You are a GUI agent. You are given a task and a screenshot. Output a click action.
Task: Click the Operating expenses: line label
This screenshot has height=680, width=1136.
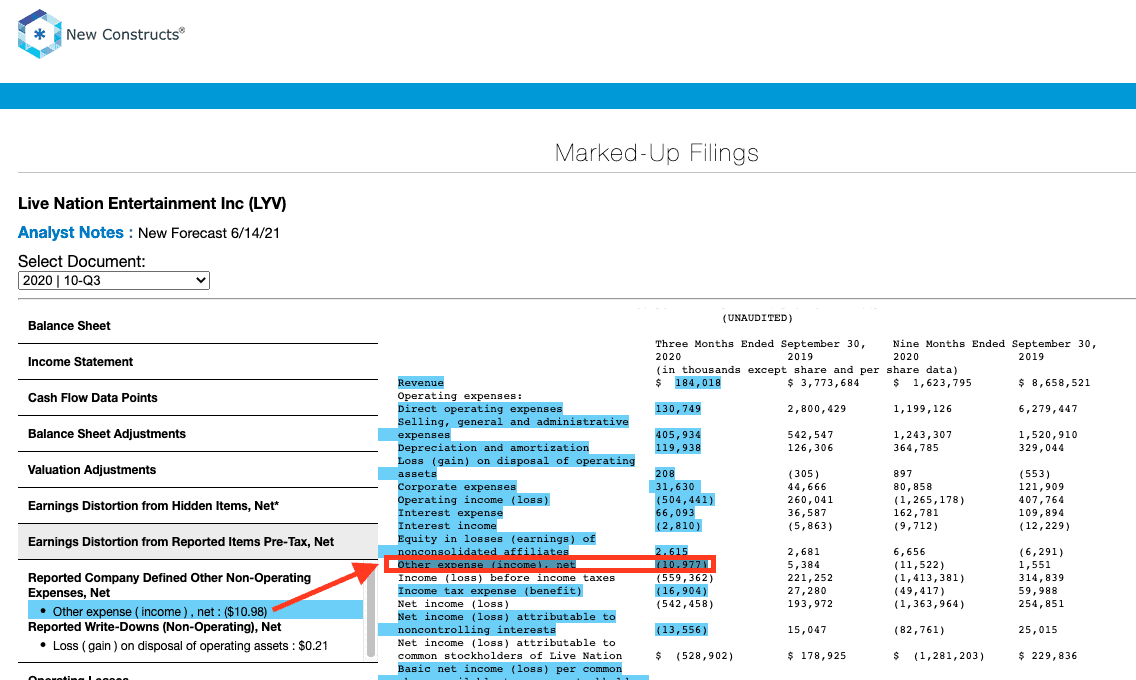point(459,395)
